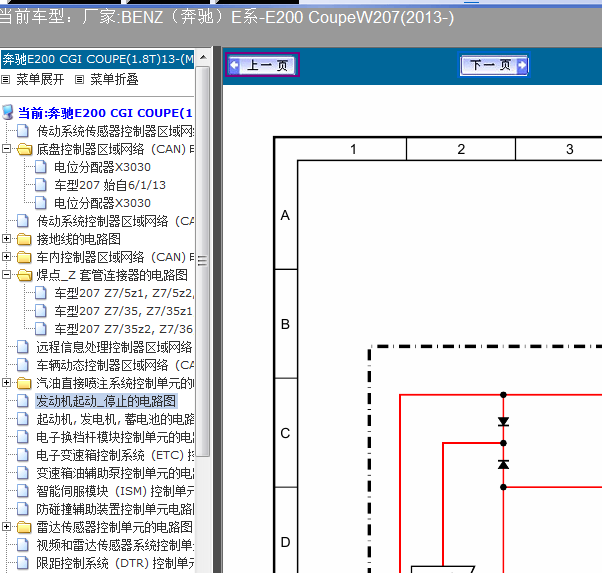Open 智能伺服模块 (ISM) 控制单元 diagram

(x=115, y=491)
